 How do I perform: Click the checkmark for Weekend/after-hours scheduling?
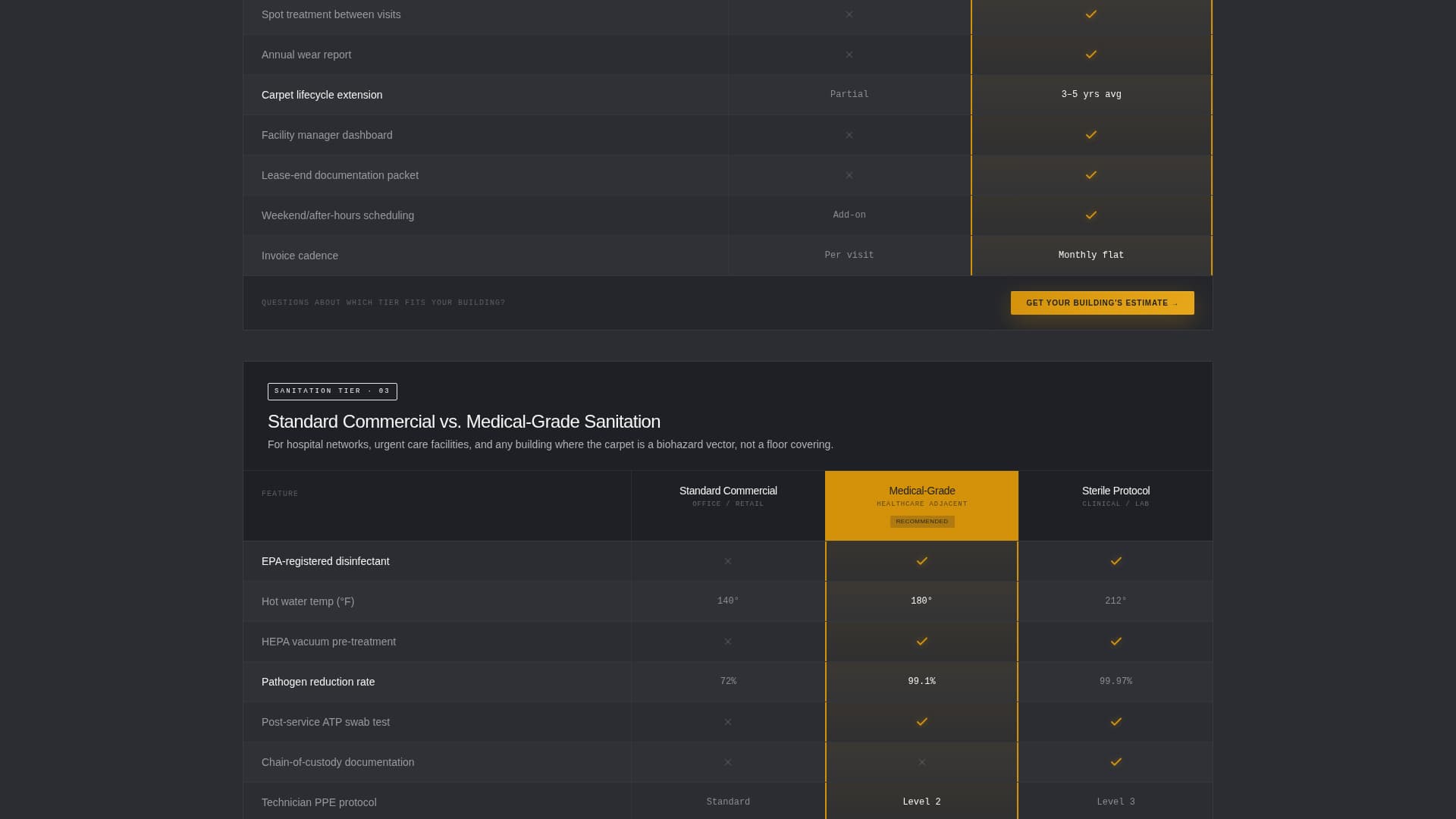point(1091,215)
